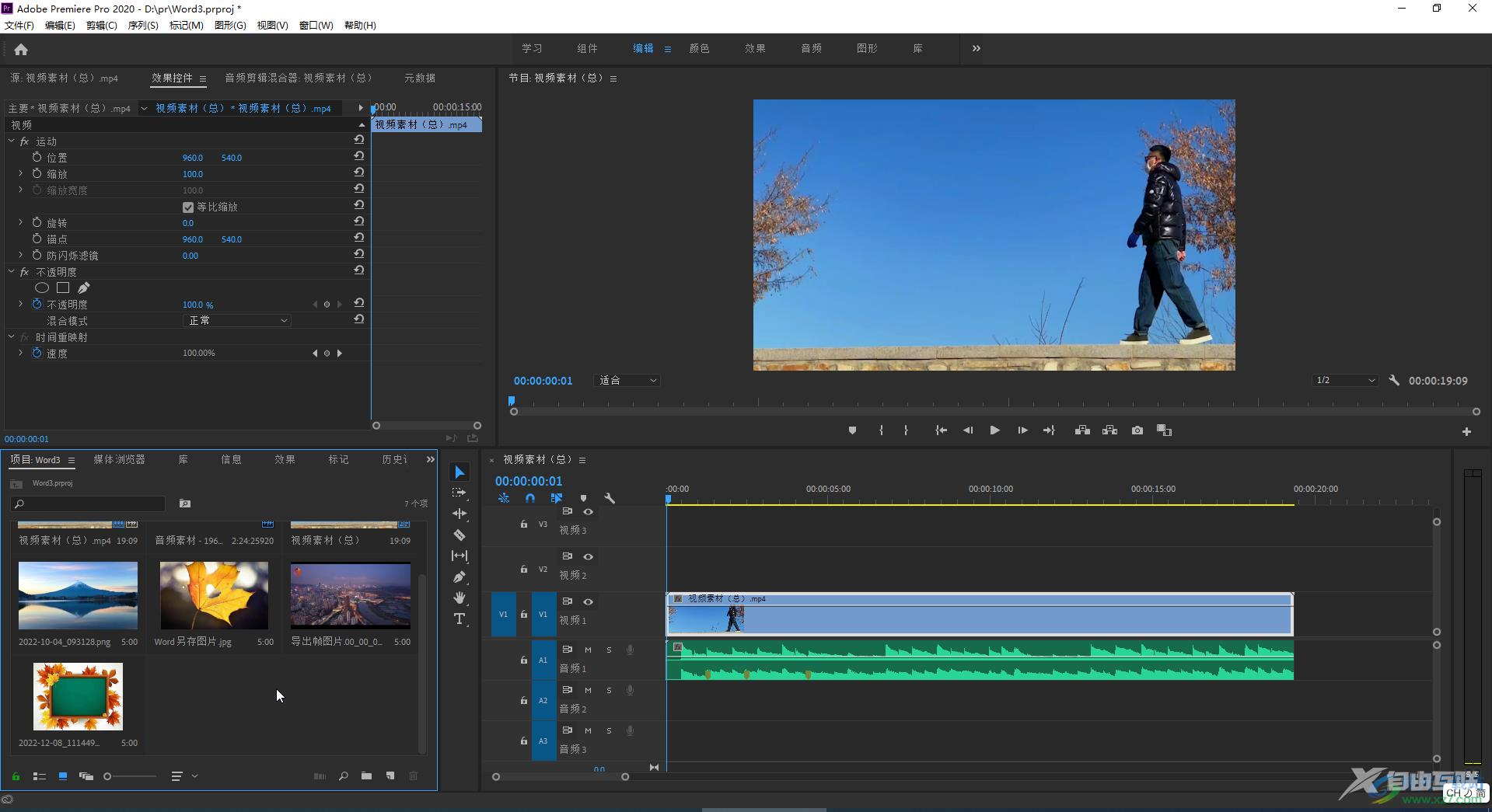Go to In point button
The height and width of the screenshot is (812, 1492).
tap(941, 430)
